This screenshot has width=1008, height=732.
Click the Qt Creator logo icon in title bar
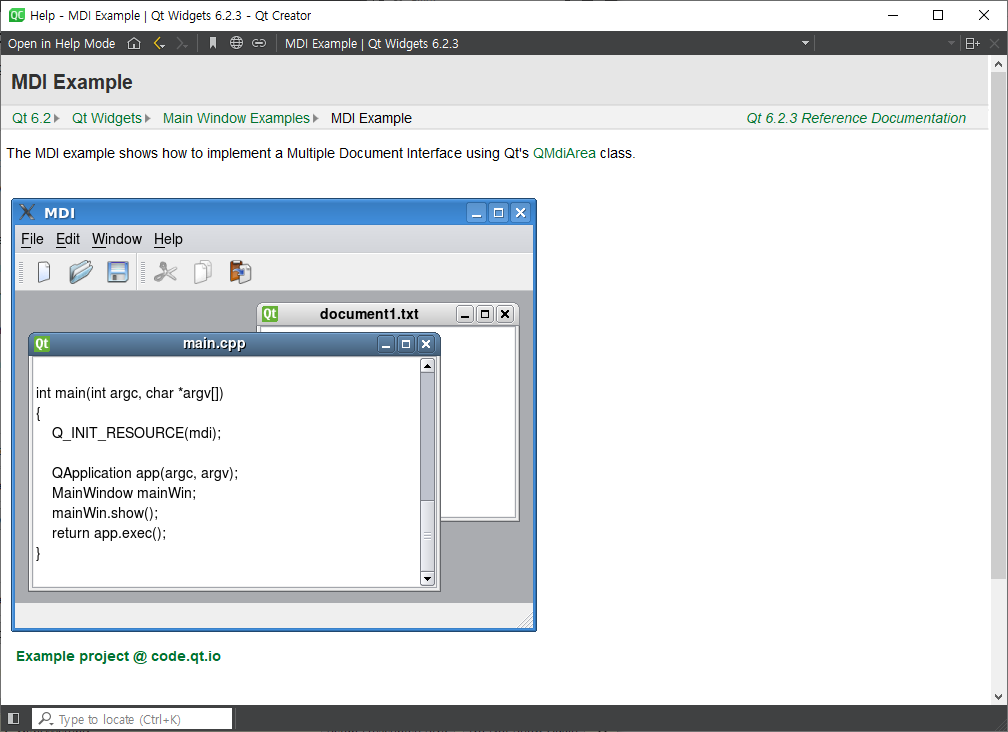17,15
